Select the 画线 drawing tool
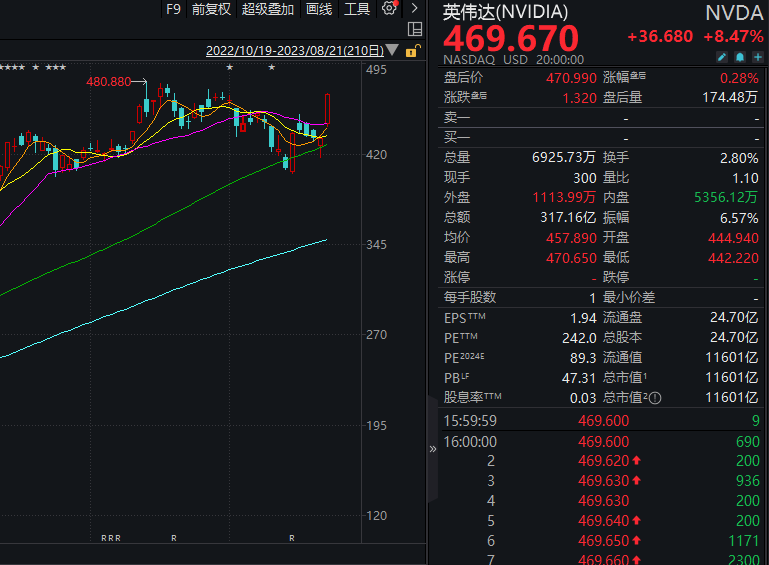Screen dimensions: 769x565 (319, 9)
